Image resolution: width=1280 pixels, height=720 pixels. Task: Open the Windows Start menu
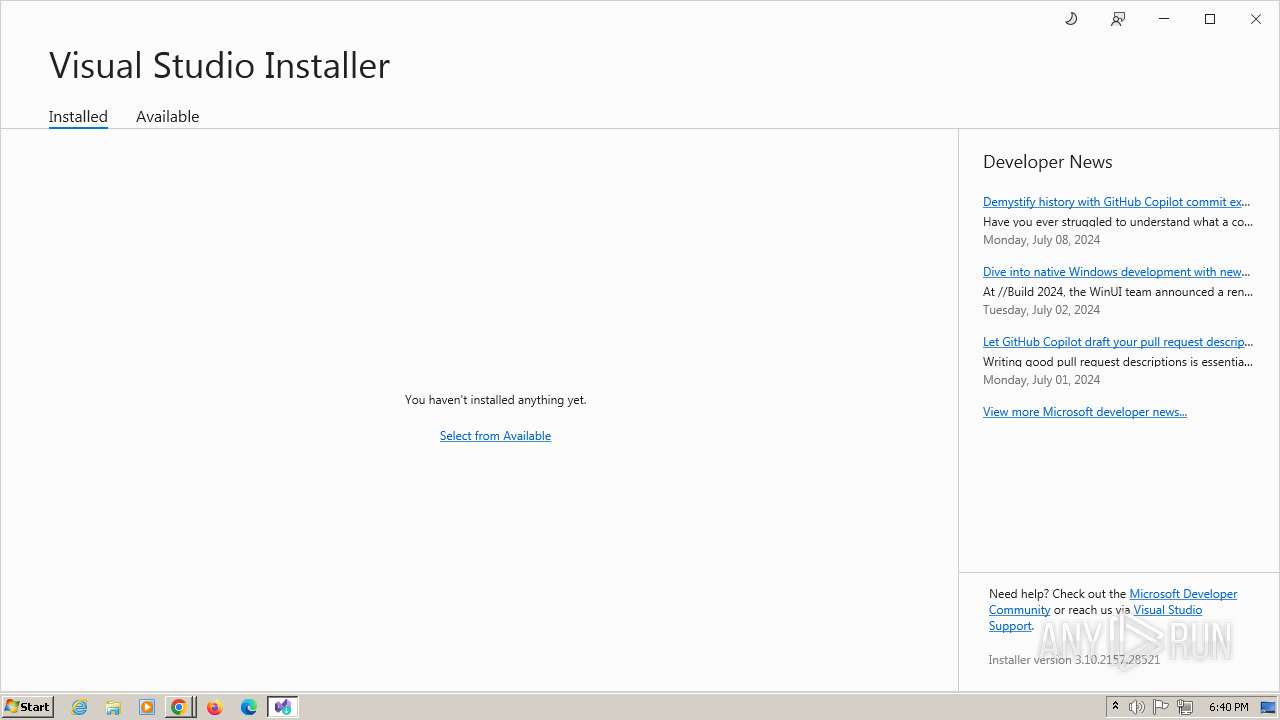(27, 707)
